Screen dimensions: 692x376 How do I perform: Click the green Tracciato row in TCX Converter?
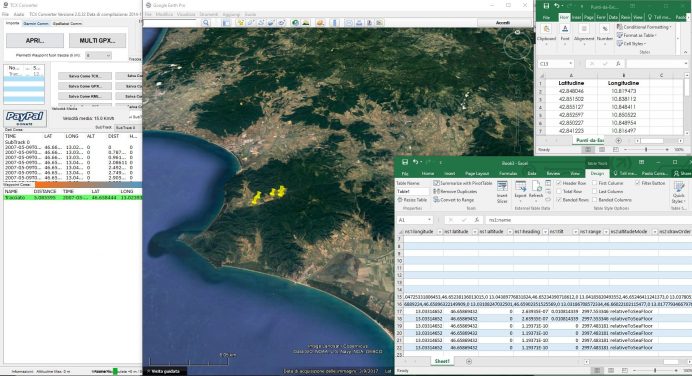tap(73, 198)
